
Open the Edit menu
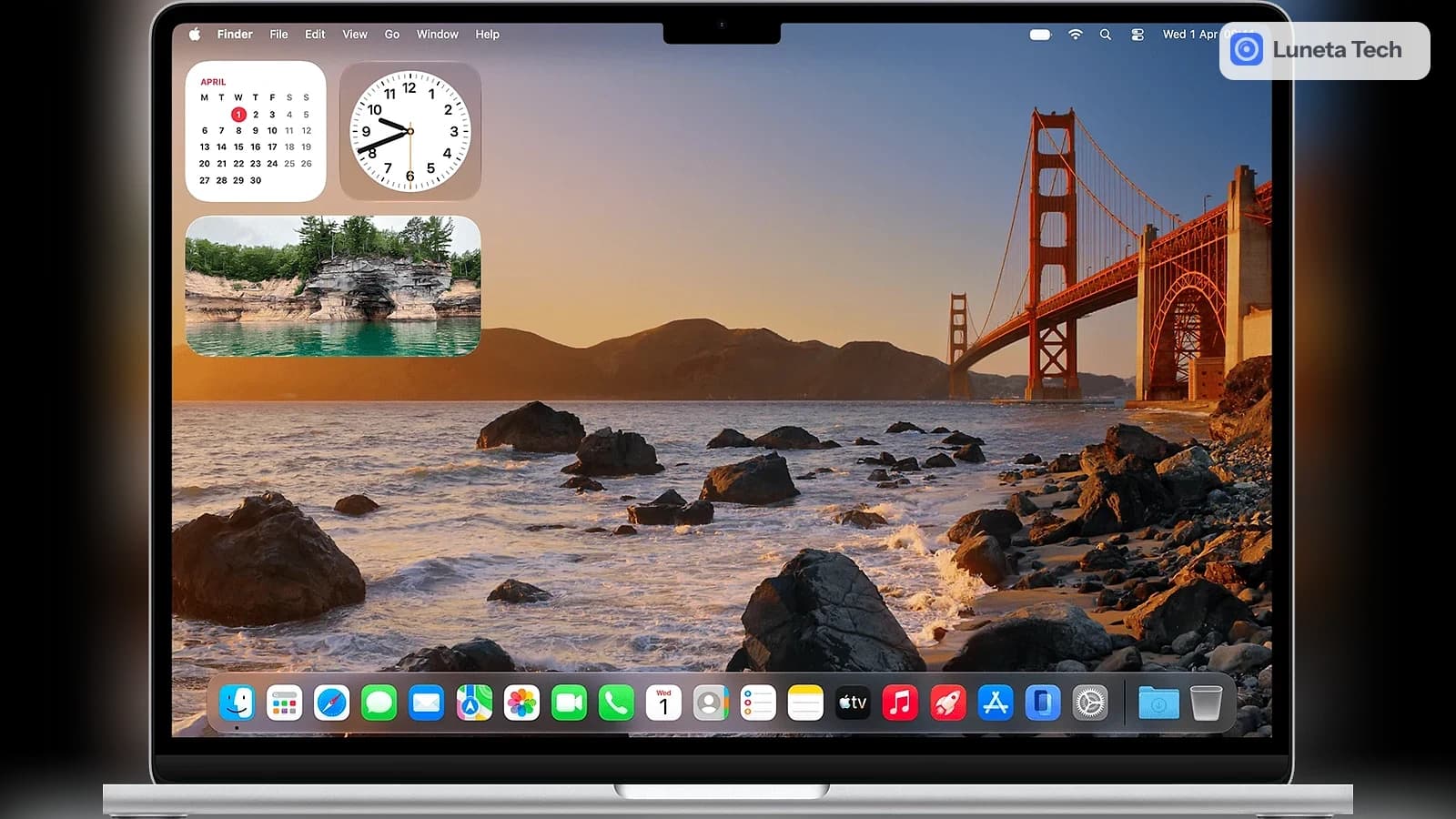point(315,35)
